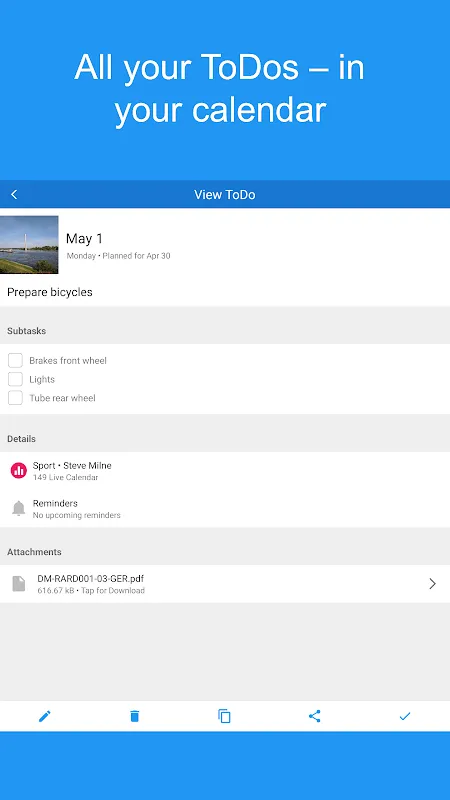This screenshot has width=450, height=800.
Task: Delete the ToDo with trash icon
Action: click(x=135, y=716)
